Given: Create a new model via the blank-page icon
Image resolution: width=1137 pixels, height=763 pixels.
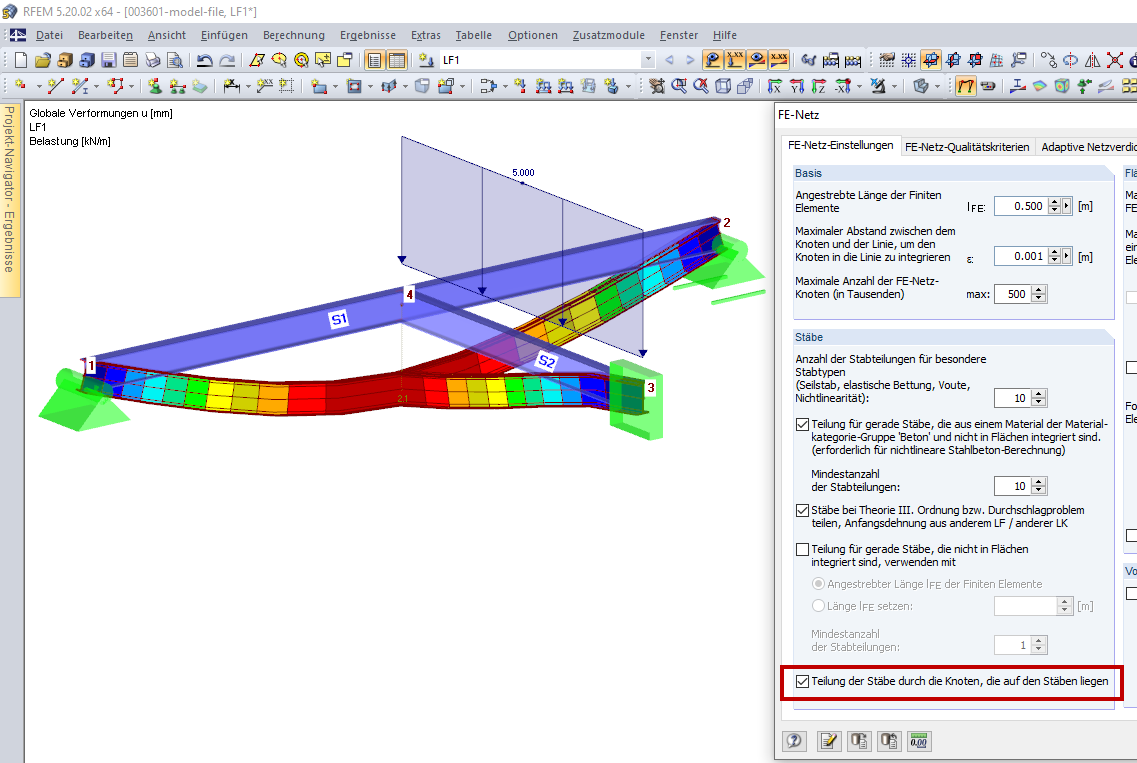Looking at the screenshot, I should click(x=21, y=60).
